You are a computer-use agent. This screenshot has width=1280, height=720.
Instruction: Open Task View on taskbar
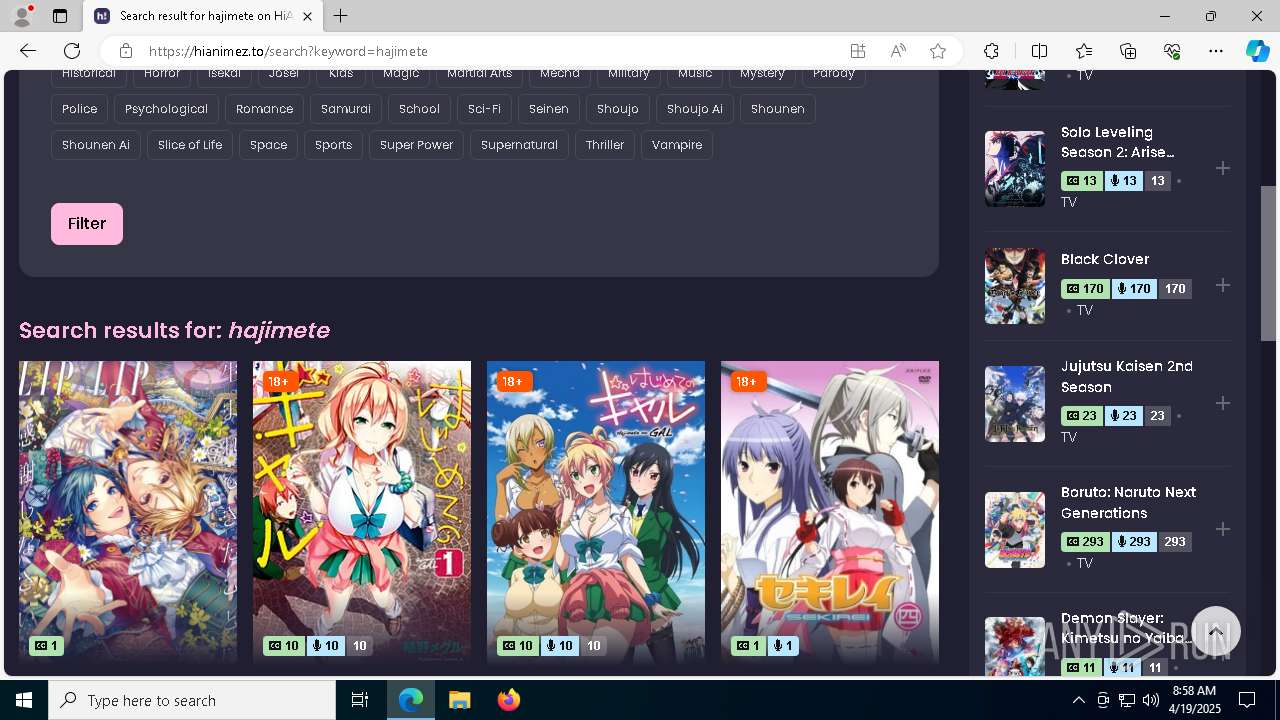point(360,700)
